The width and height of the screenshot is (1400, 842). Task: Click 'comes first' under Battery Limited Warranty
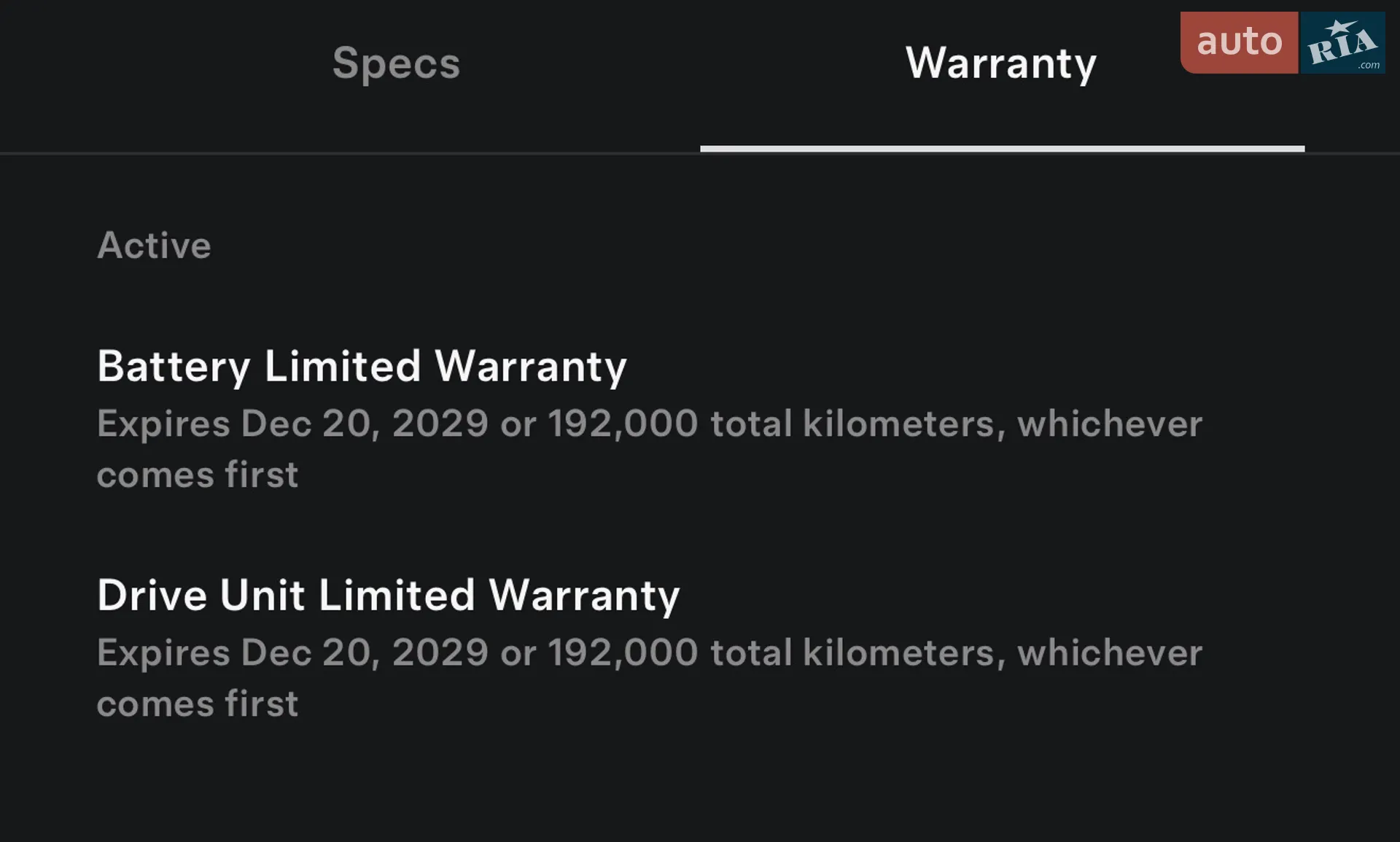tap(198, 475)
